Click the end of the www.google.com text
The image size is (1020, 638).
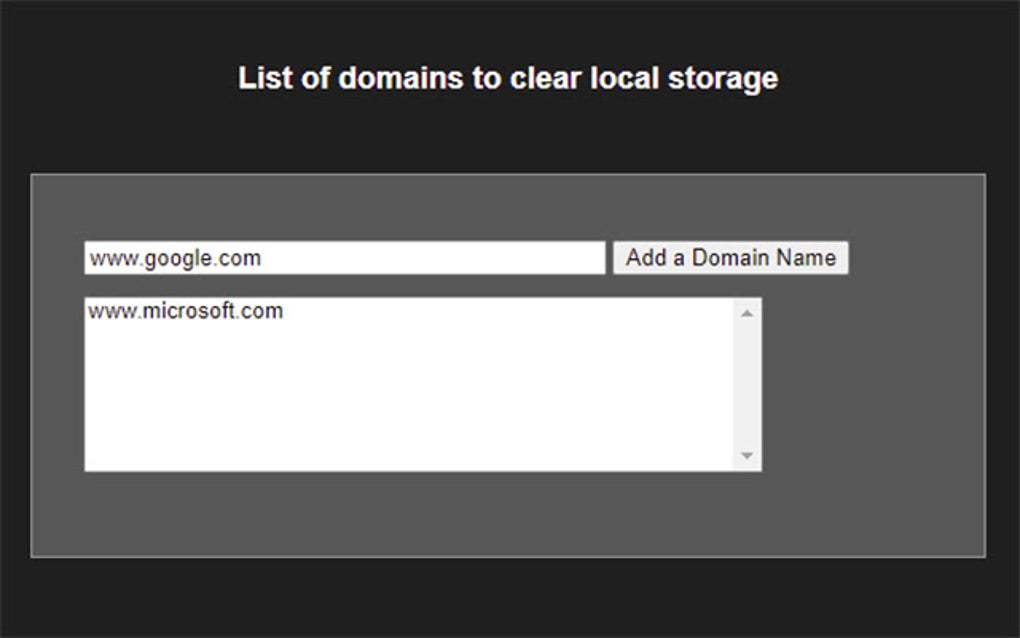pos(262,258)
